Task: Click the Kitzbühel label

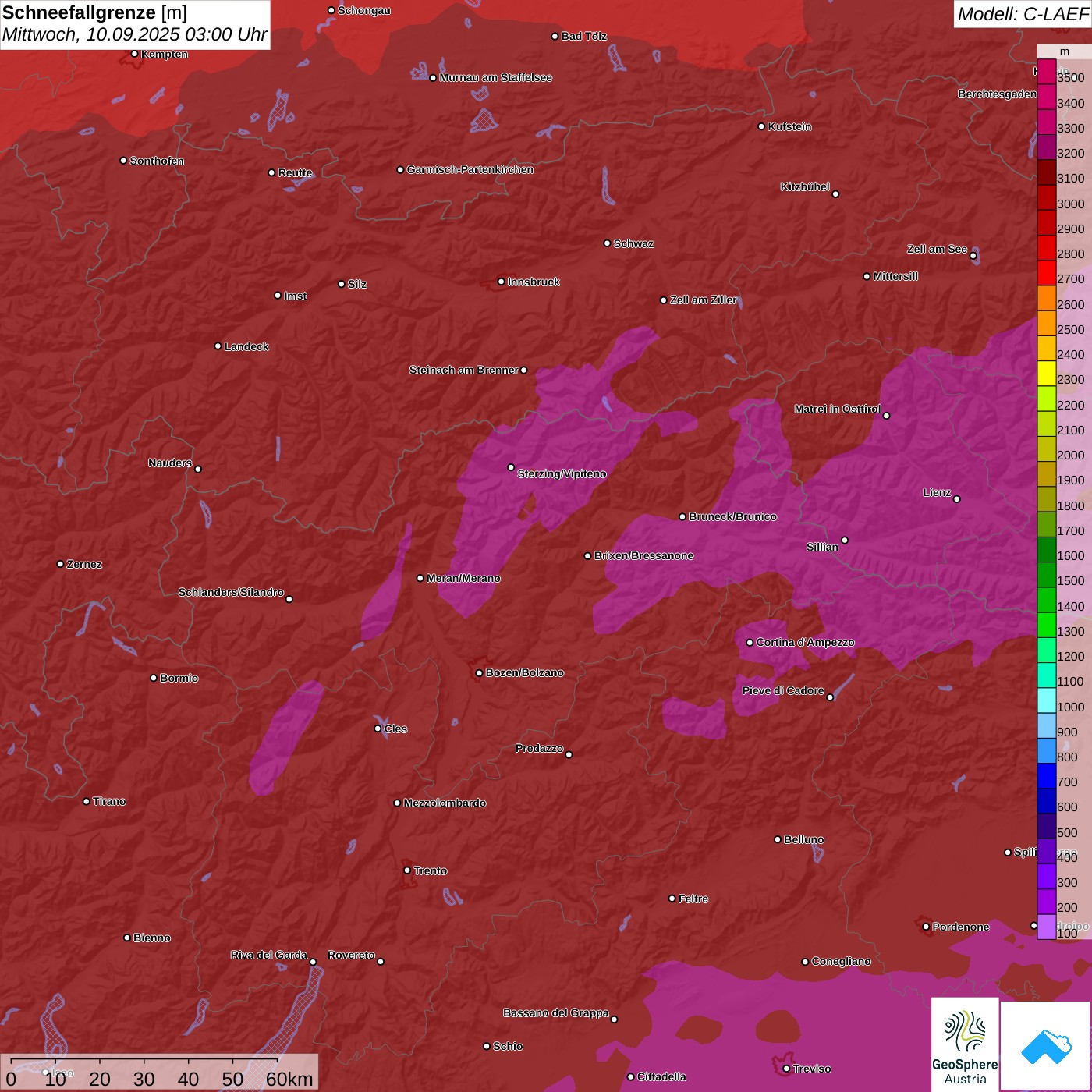Action: [805, 186]
